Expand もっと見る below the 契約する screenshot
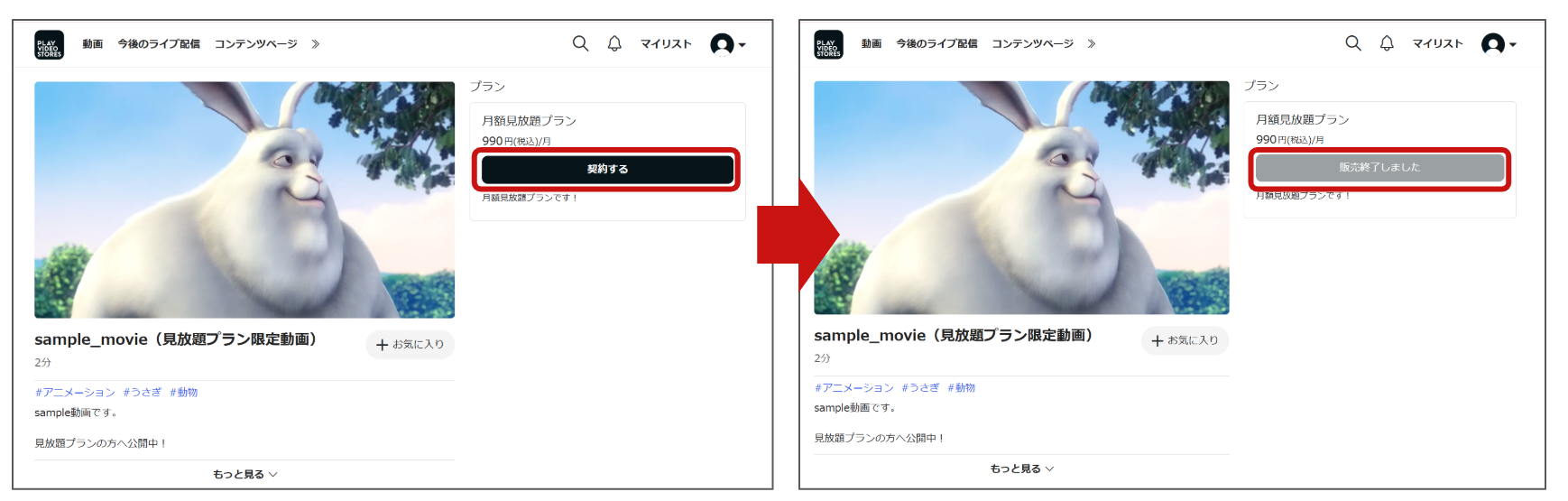 coord(244,474)
